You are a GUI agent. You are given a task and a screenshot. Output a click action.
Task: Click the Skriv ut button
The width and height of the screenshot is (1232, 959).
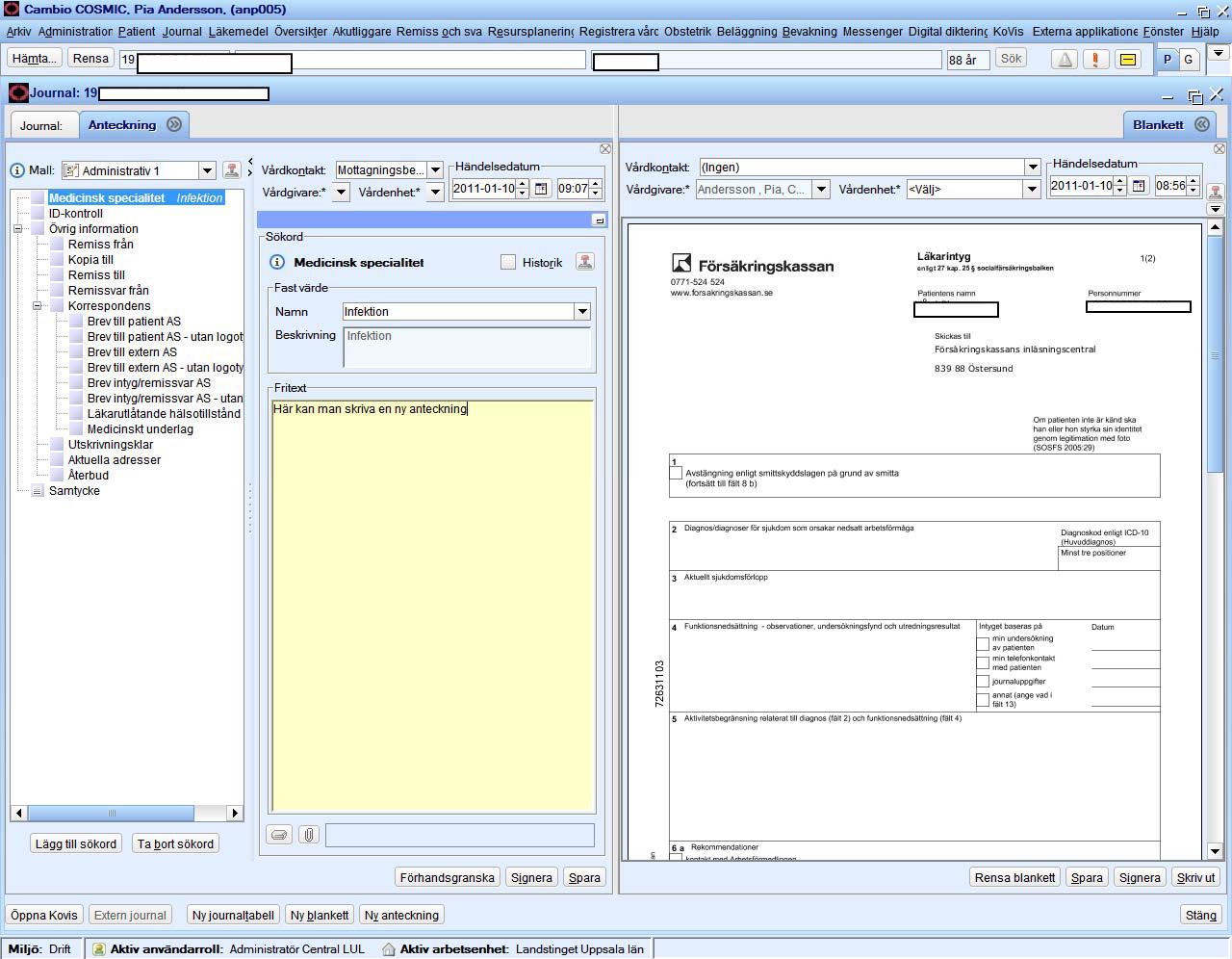click(1196, 877)
